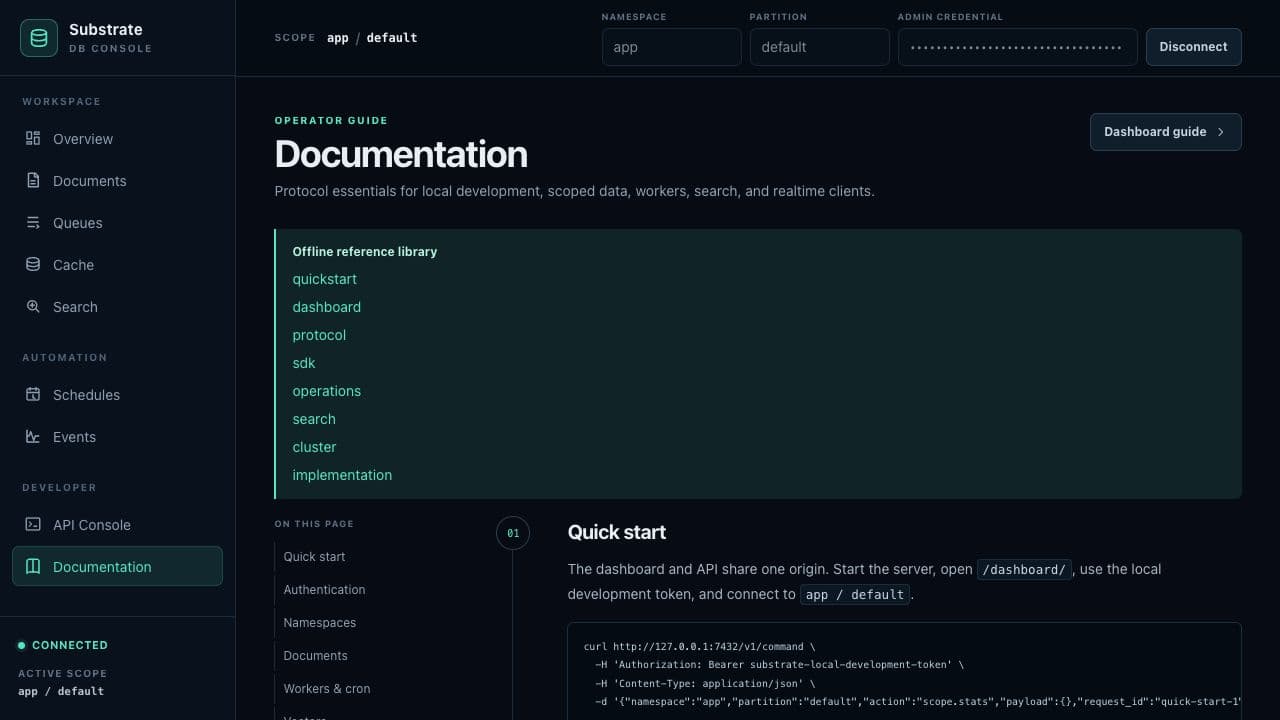Open the sdk reference link
1280x720 pixels.
pyautogui.click(x=304, y=363)
